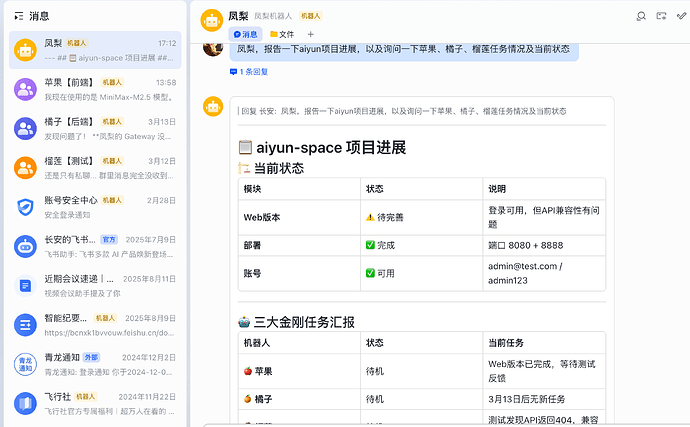Click the 苹果 robot row cell
Screen dimensions: 690x427
299,371
